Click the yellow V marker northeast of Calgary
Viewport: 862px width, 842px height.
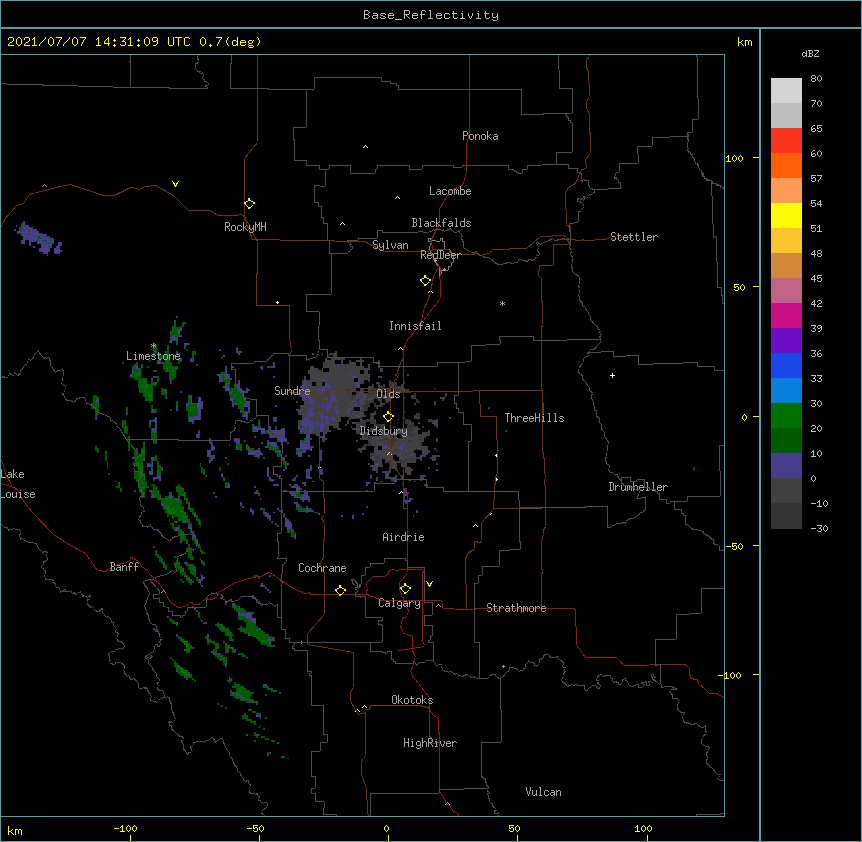(429, 584)
